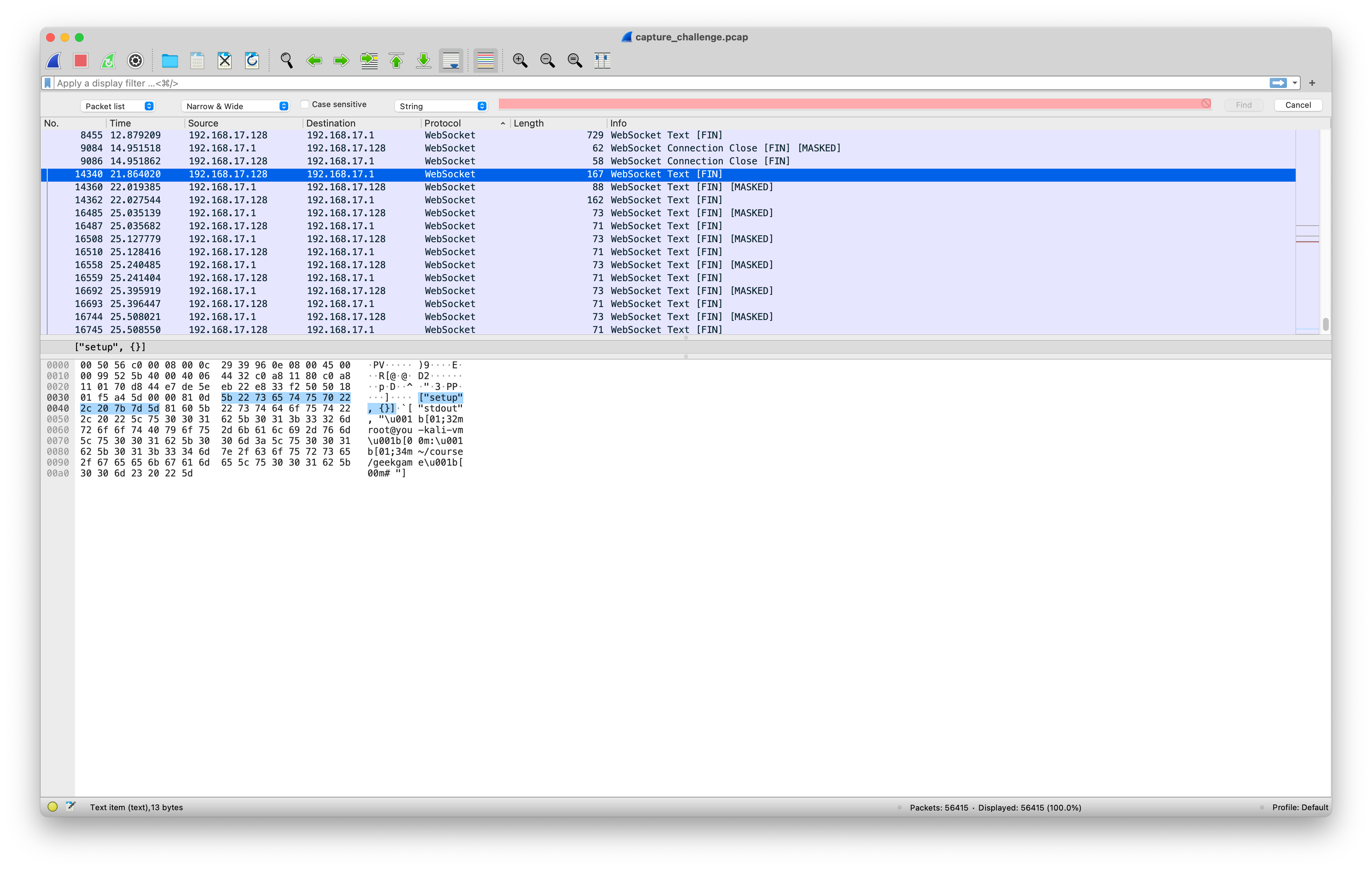Reload this capture file (document with arrow)

[x=252, y=61]
